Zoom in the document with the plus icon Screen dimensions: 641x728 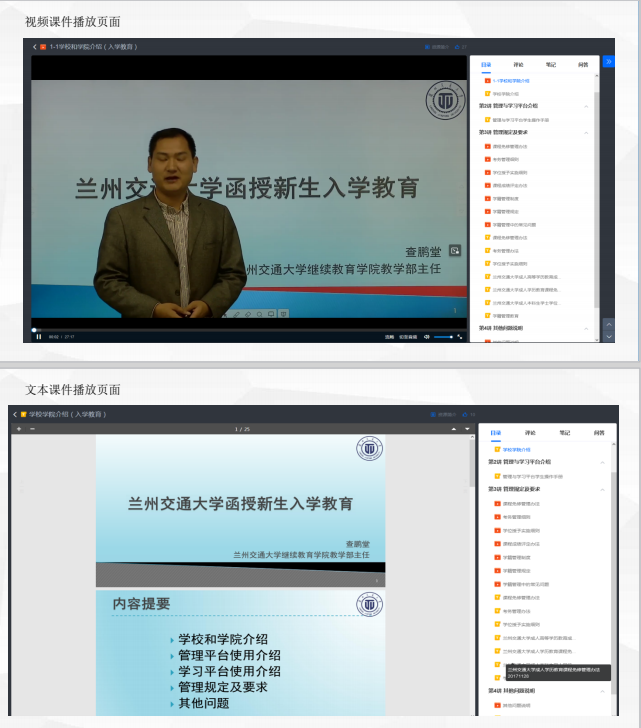tap(19, 429)
